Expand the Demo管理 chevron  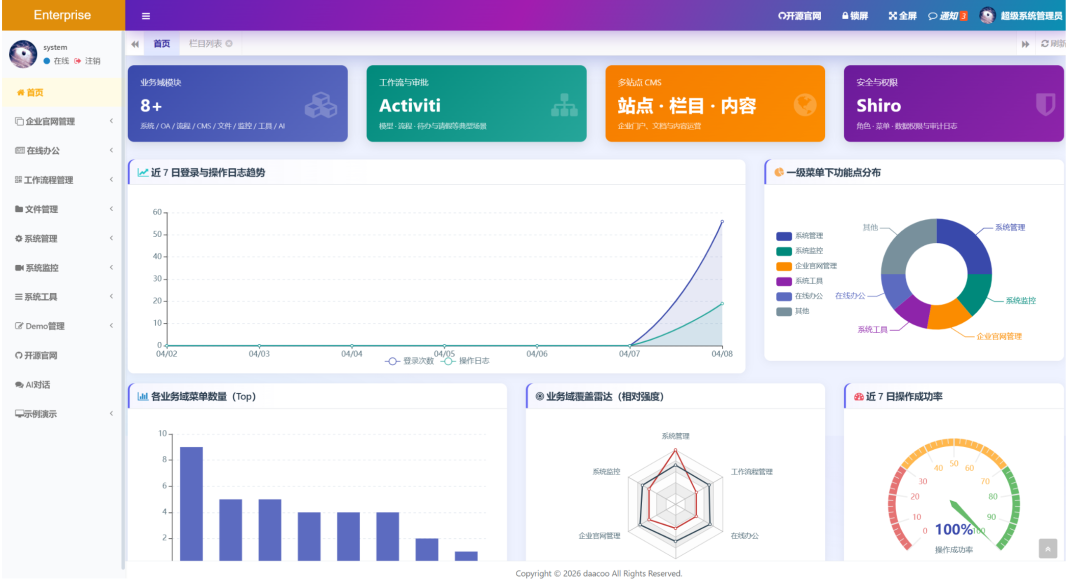[112, 326]
